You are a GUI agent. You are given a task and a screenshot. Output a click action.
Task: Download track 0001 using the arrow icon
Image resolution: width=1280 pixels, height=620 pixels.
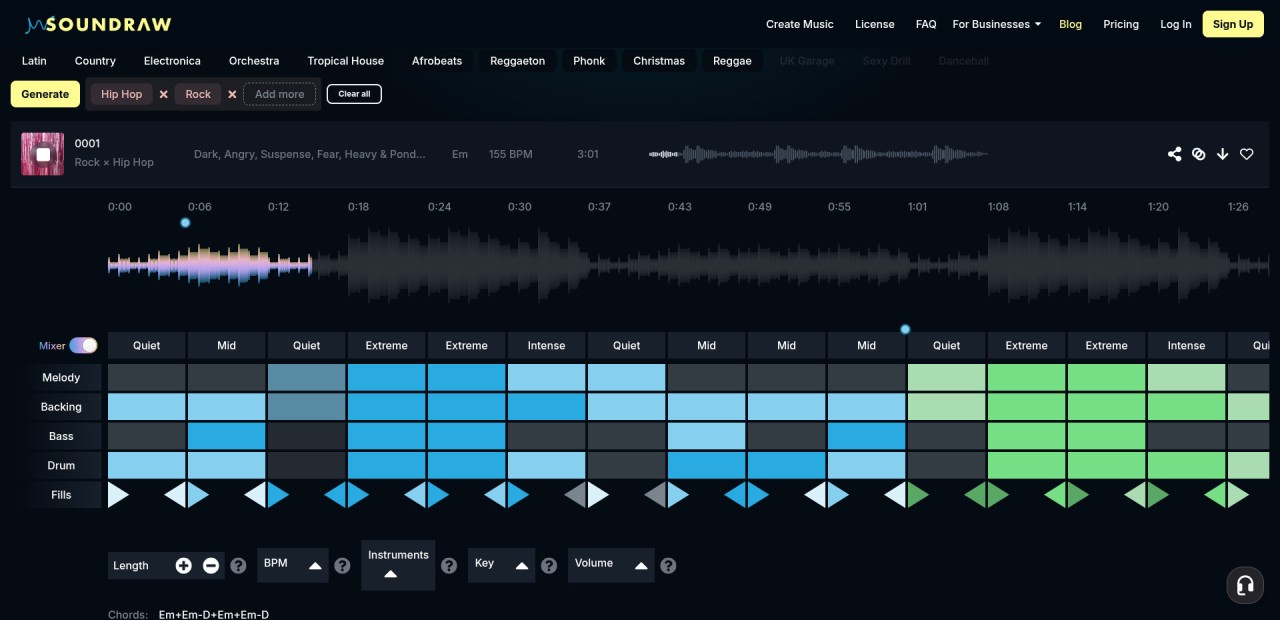click(1222, 154)
